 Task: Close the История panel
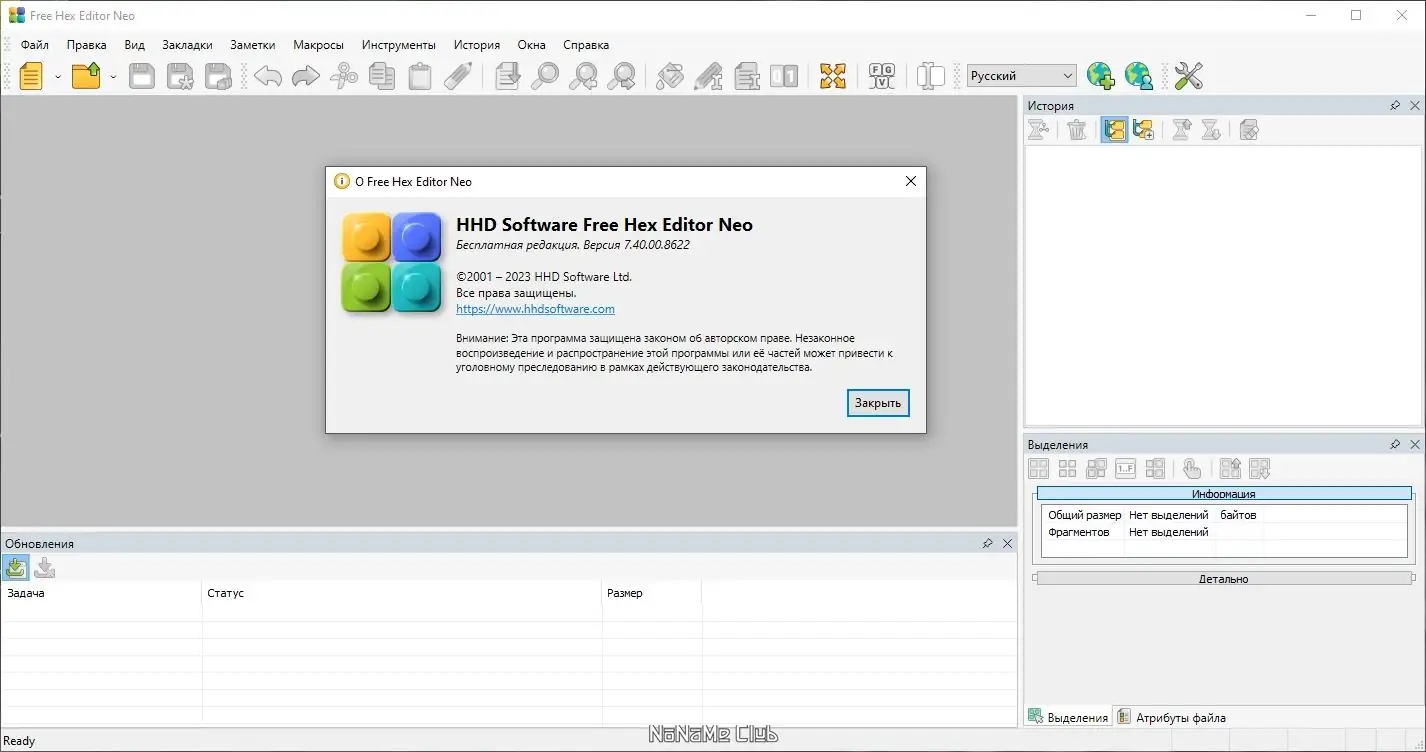pos(1415,106)
